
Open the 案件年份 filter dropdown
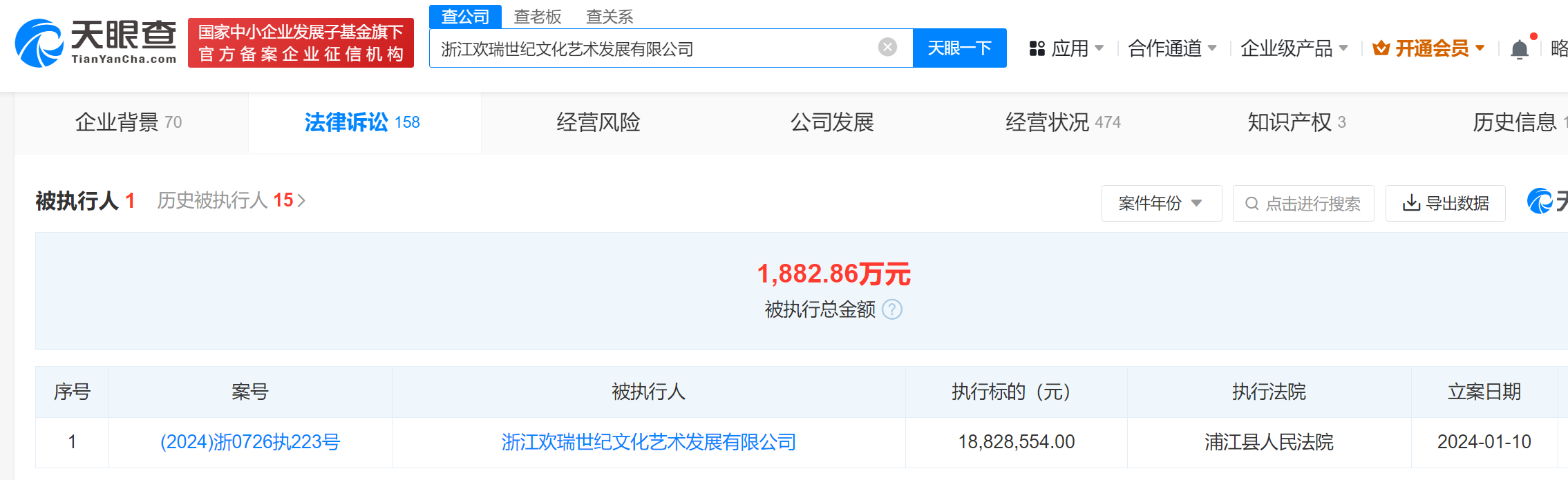pyautogui.click(x=1161, y=203)
